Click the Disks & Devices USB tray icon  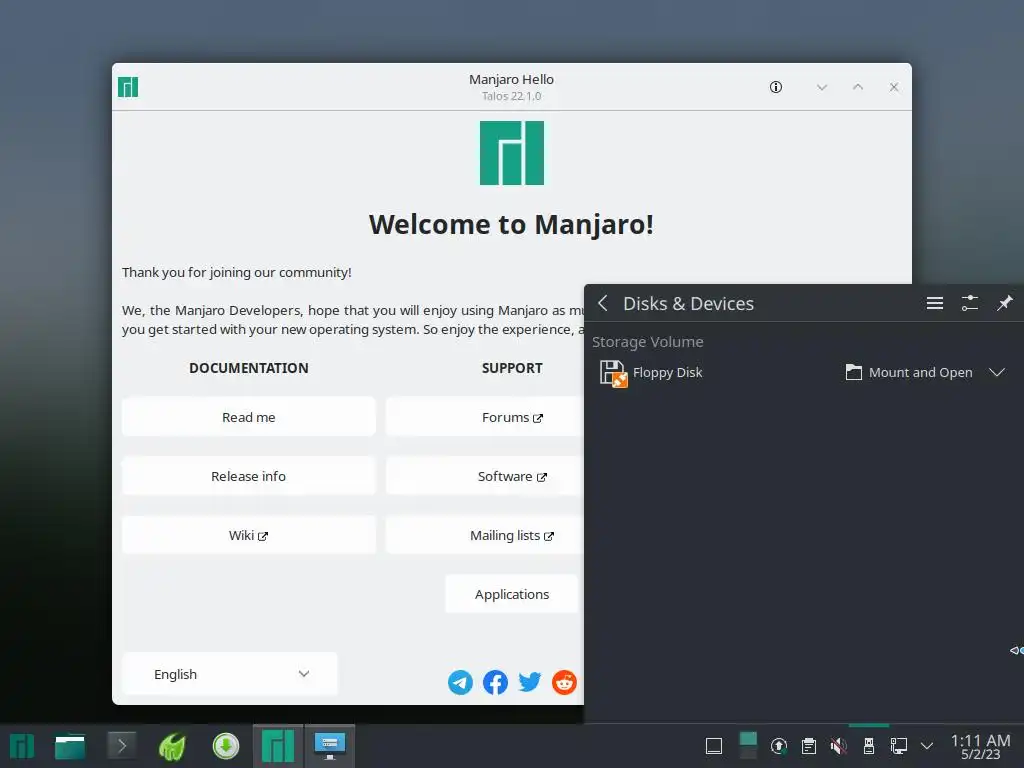869,746
